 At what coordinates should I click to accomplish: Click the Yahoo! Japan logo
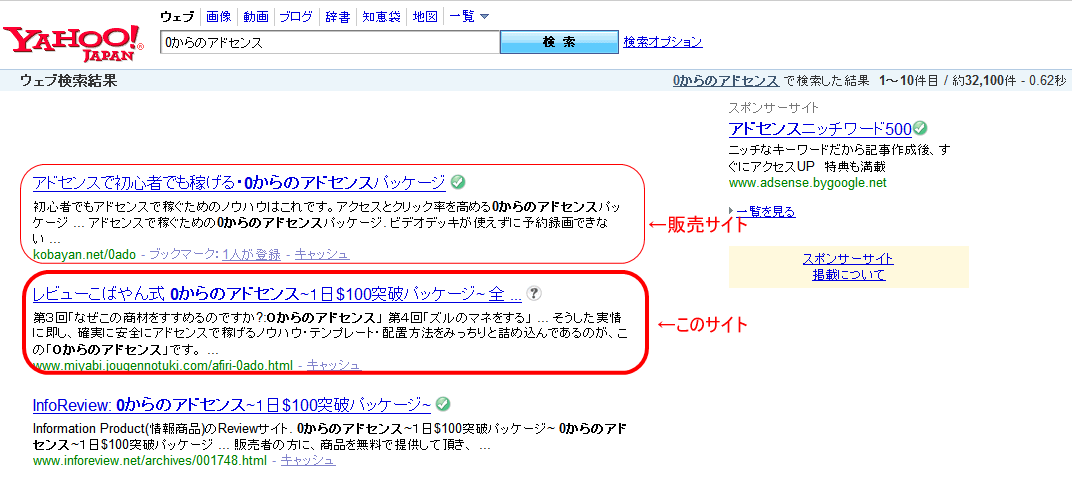pyautogui.click(x=74, y=42)
